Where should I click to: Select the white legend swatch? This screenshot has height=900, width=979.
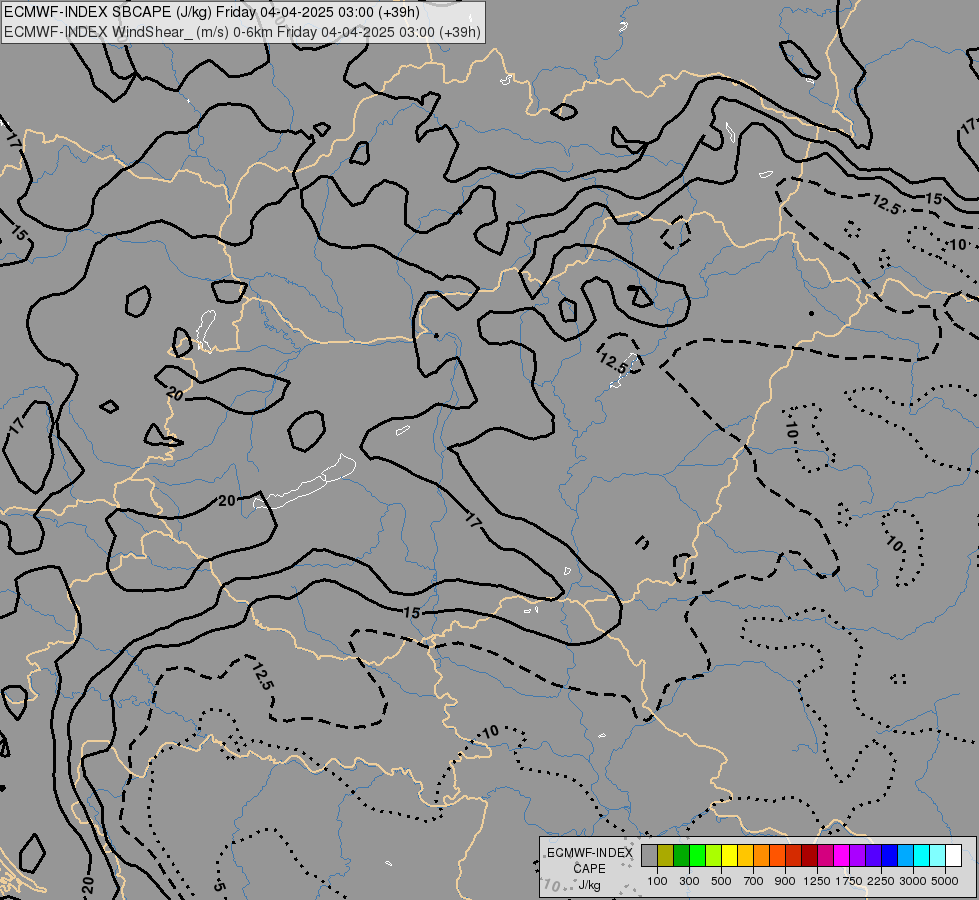click(953, 856)
